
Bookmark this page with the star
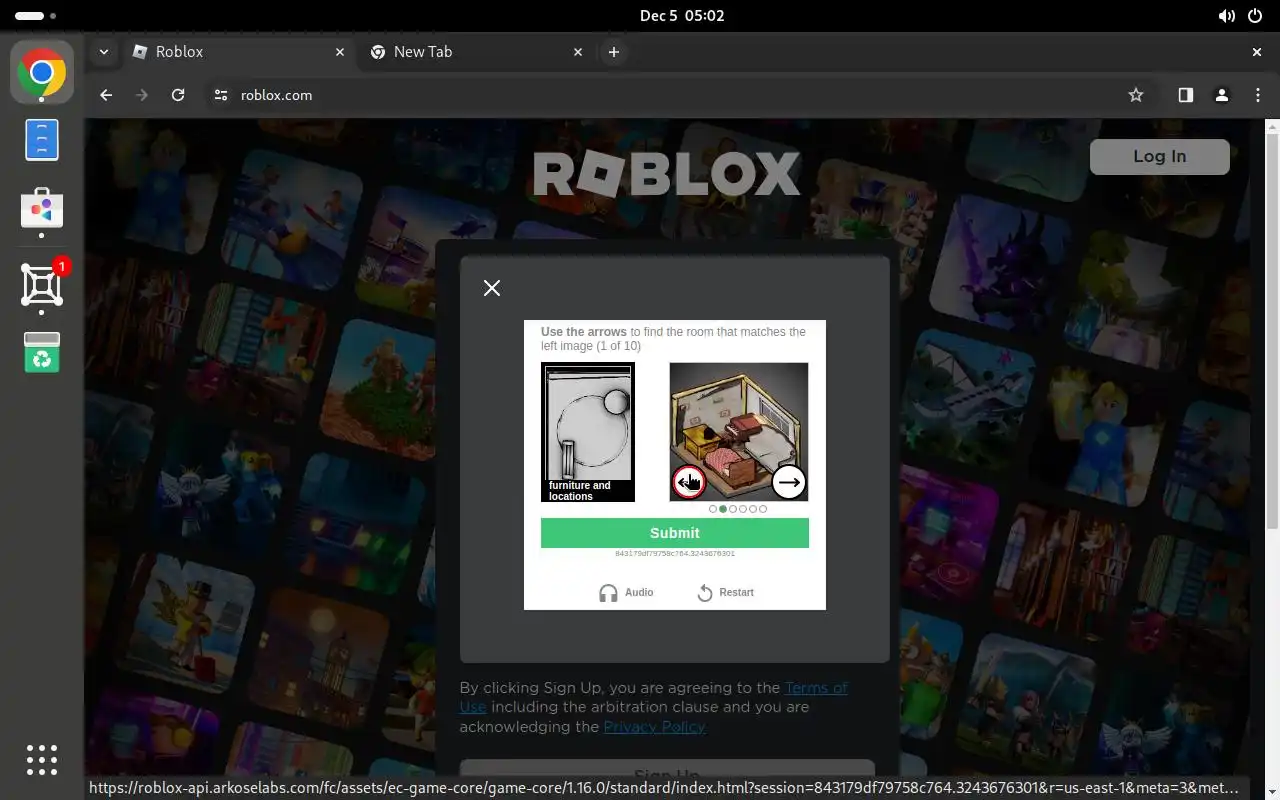pos(1136,95)
